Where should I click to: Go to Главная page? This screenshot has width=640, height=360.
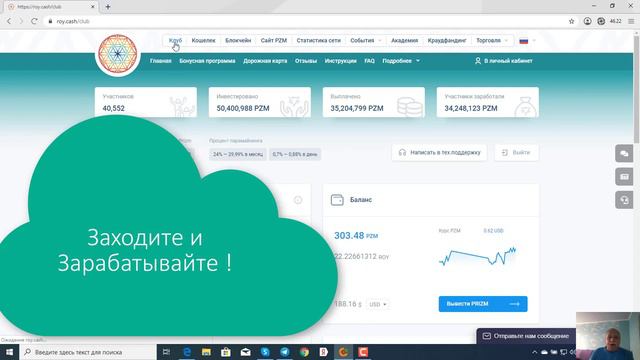click(x=160, y=61)
